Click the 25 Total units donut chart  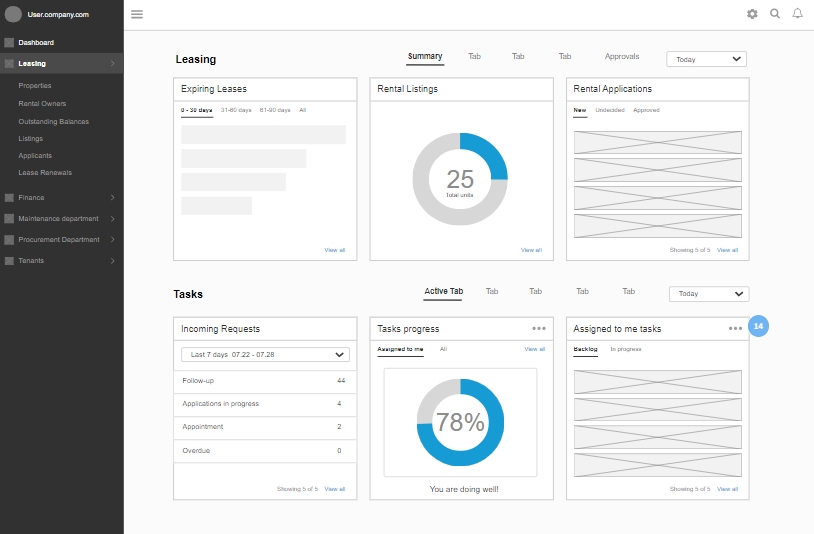coord(460,179)
